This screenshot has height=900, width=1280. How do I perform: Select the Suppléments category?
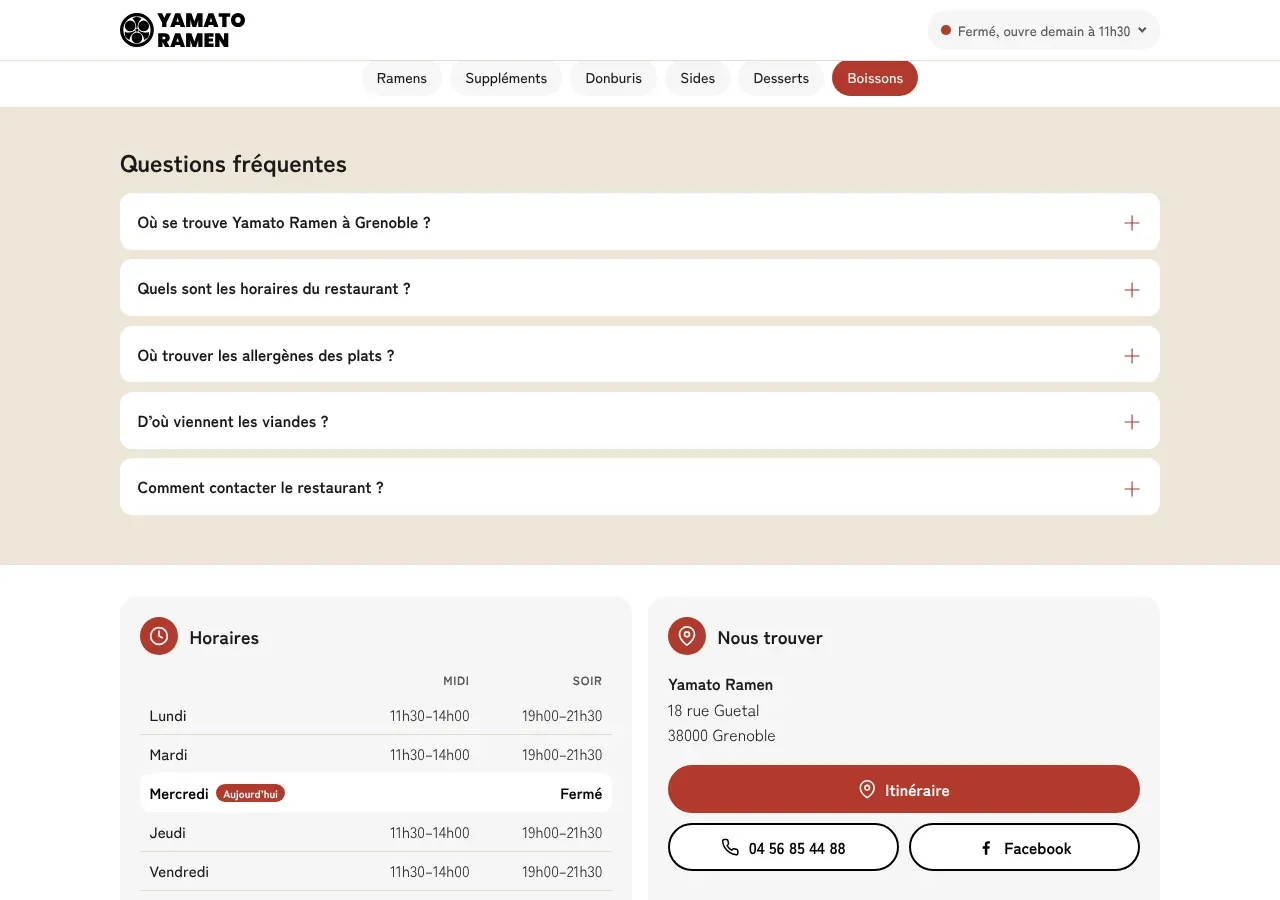point(506,78)
